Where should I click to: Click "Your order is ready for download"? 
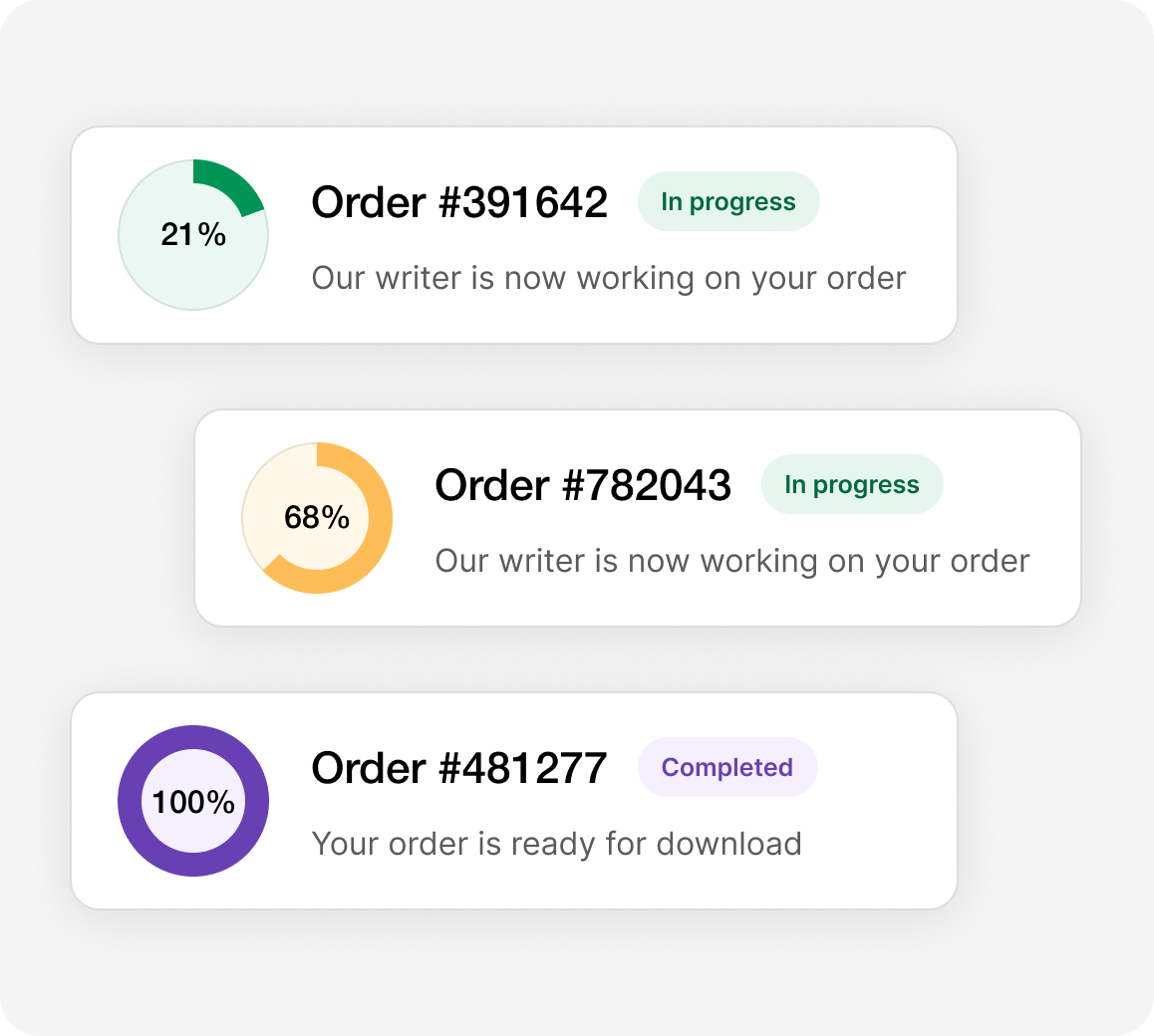tap(556, 844)
